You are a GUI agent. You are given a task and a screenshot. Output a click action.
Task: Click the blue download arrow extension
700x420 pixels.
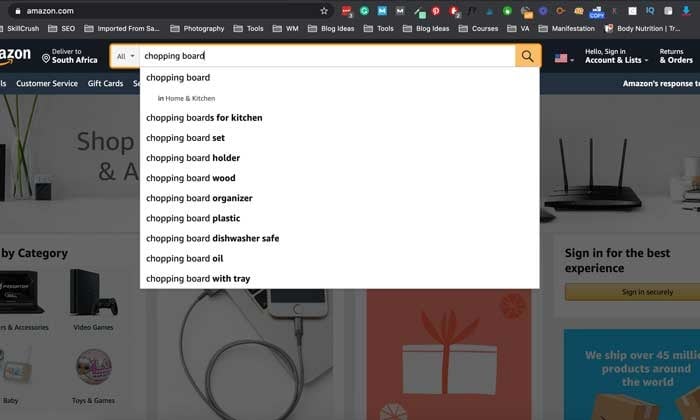[686, 11]
